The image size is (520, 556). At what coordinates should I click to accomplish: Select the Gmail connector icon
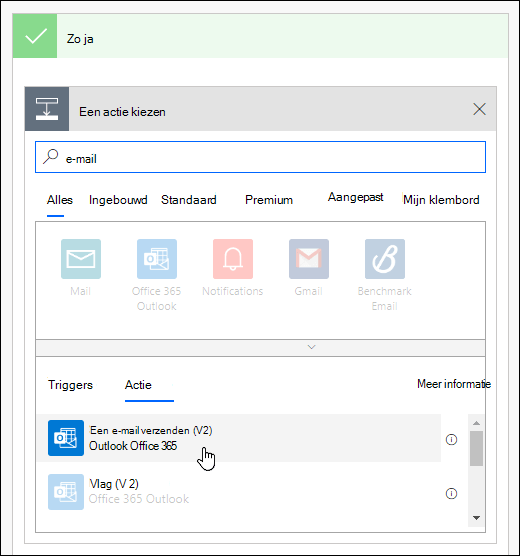click(x=309, y=259)
